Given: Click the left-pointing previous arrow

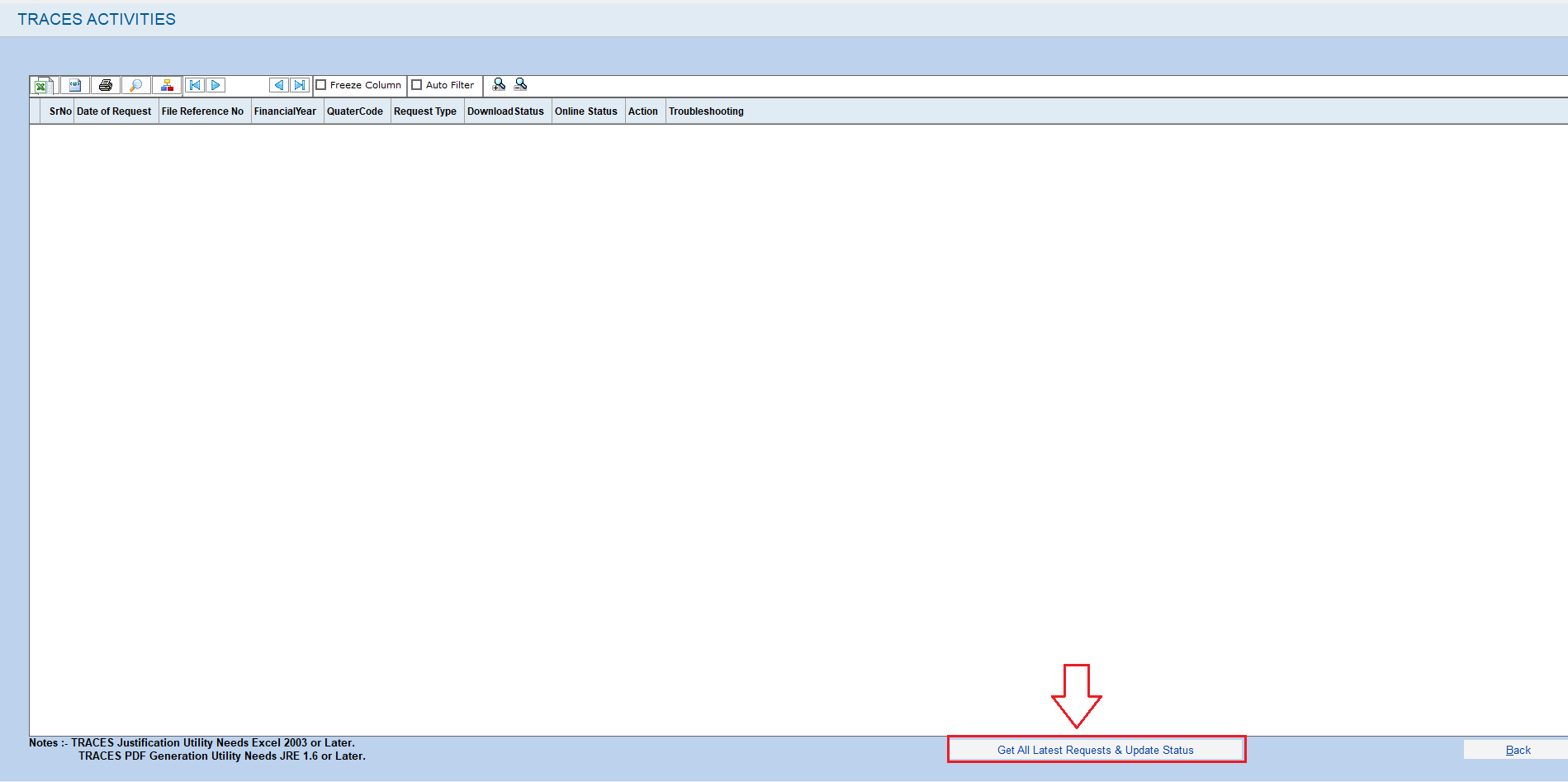Looking at the screenshot, I should pos(279,85).
